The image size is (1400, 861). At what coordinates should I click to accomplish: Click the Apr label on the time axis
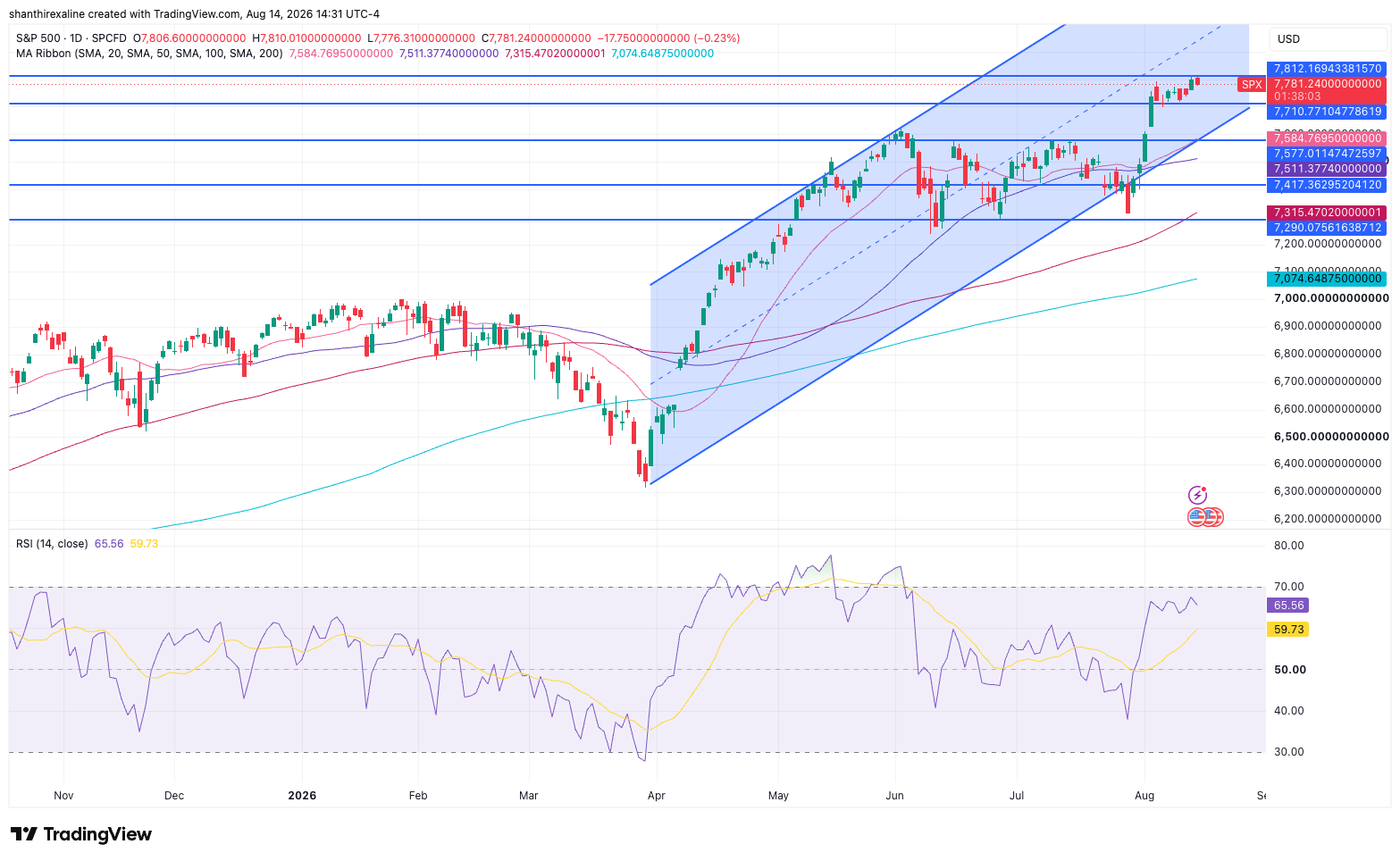pos(657,796)
